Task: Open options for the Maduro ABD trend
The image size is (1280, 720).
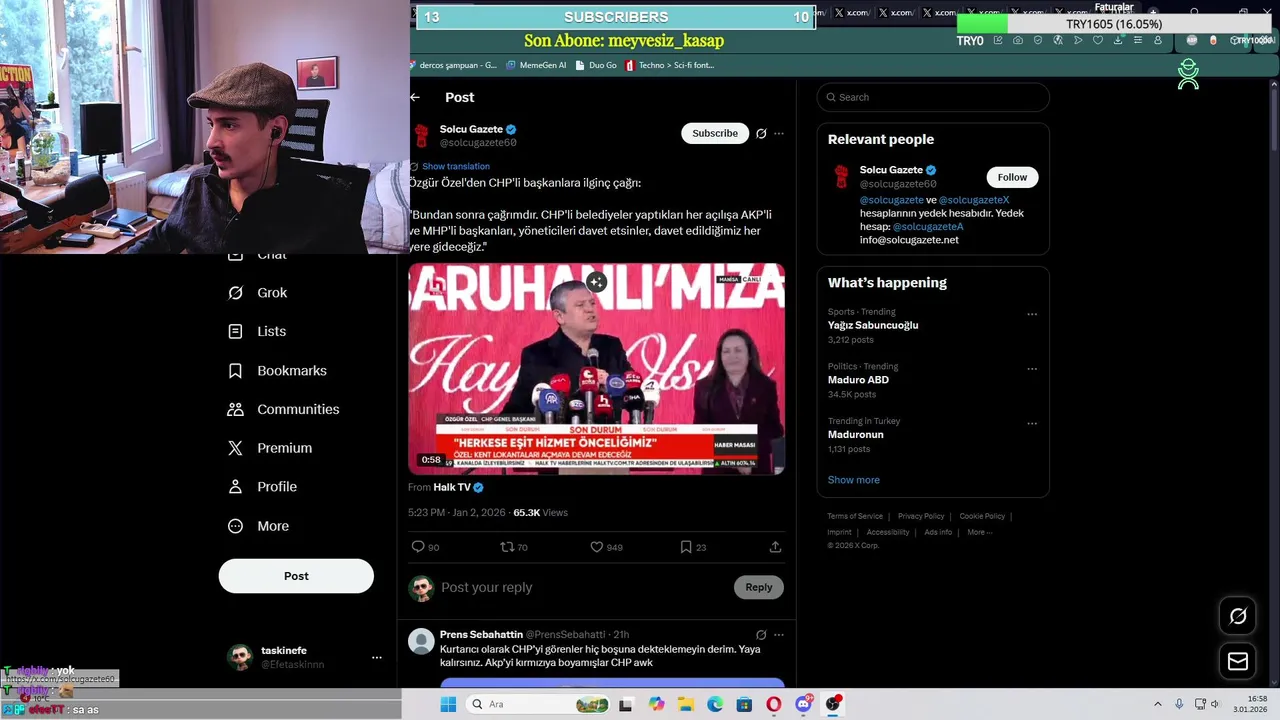Action: click(x=1032, y=369)
